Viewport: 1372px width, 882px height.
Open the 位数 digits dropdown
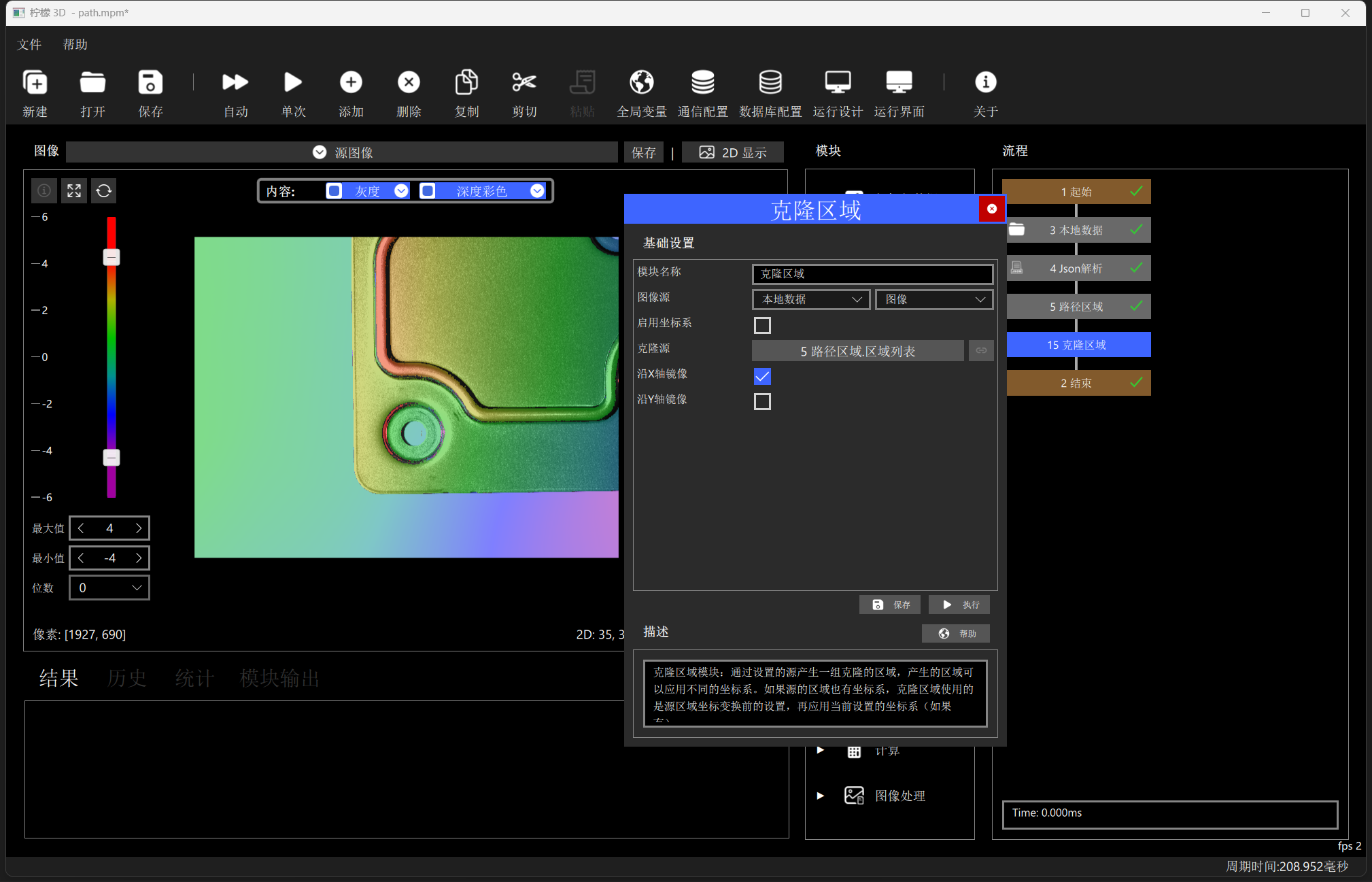tap(109, 588)
